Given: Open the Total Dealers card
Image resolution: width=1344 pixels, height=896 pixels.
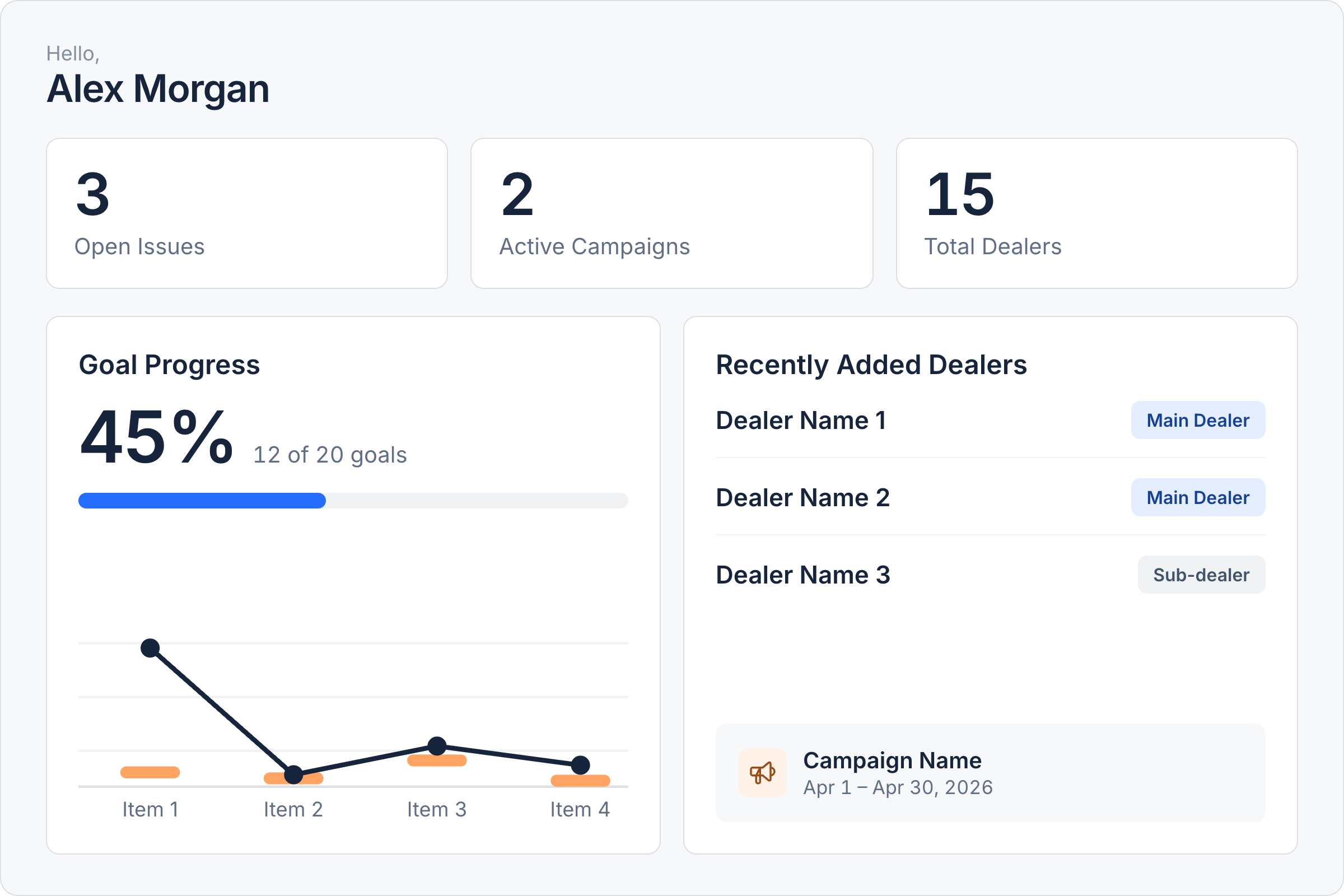Looking at the screenshot, I should 1096,213.
